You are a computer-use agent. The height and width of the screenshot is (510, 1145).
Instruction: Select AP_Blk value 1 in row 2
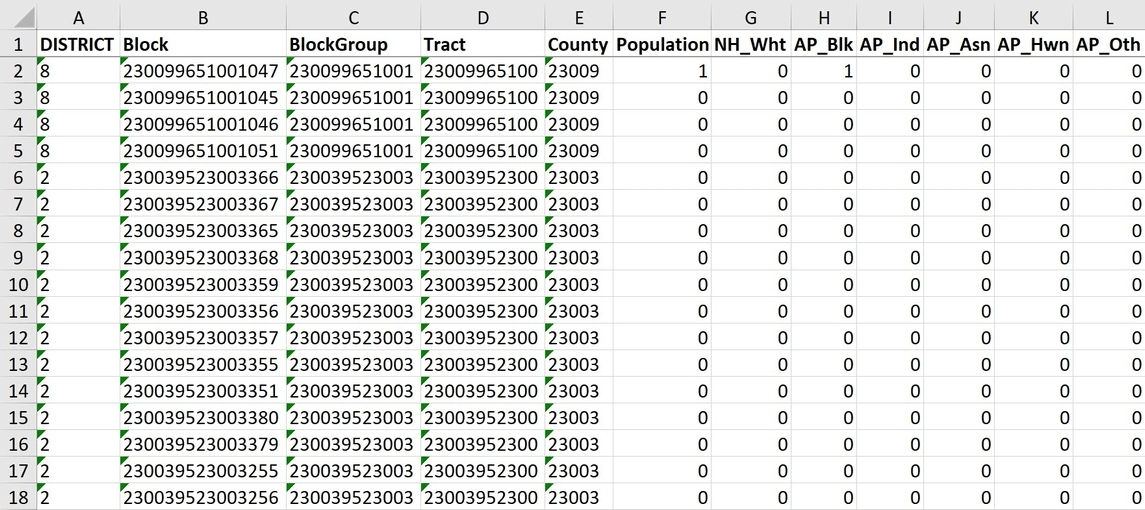point(823,71)
